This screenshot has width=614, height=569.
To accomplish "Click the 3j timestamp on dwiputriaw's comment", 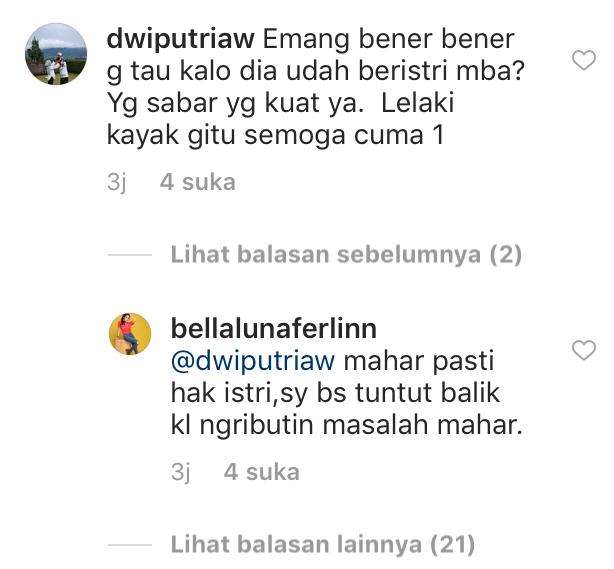I will pyautogui.click(x=117, y=183).
